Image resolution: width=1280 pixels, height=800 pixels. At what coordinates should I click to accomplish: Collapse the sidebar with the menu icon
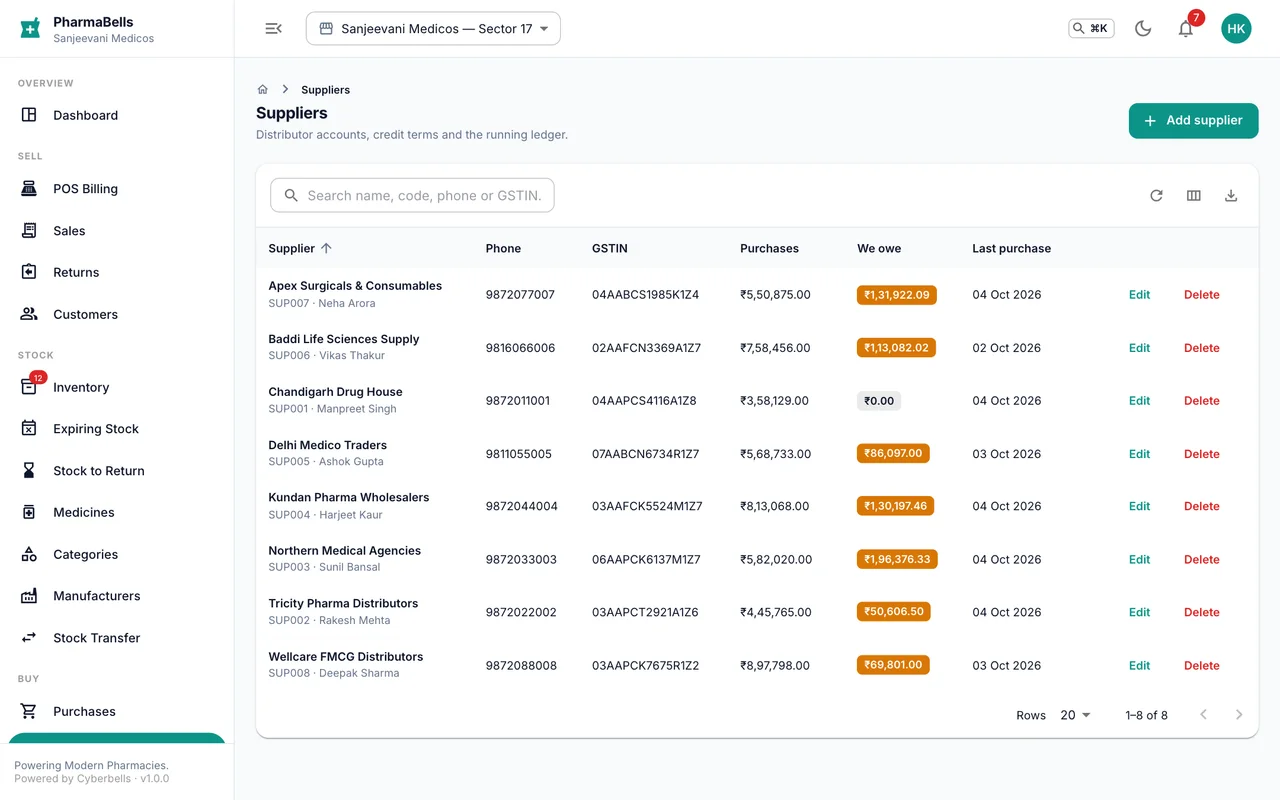pyautogui.click(x=273, y=28)
